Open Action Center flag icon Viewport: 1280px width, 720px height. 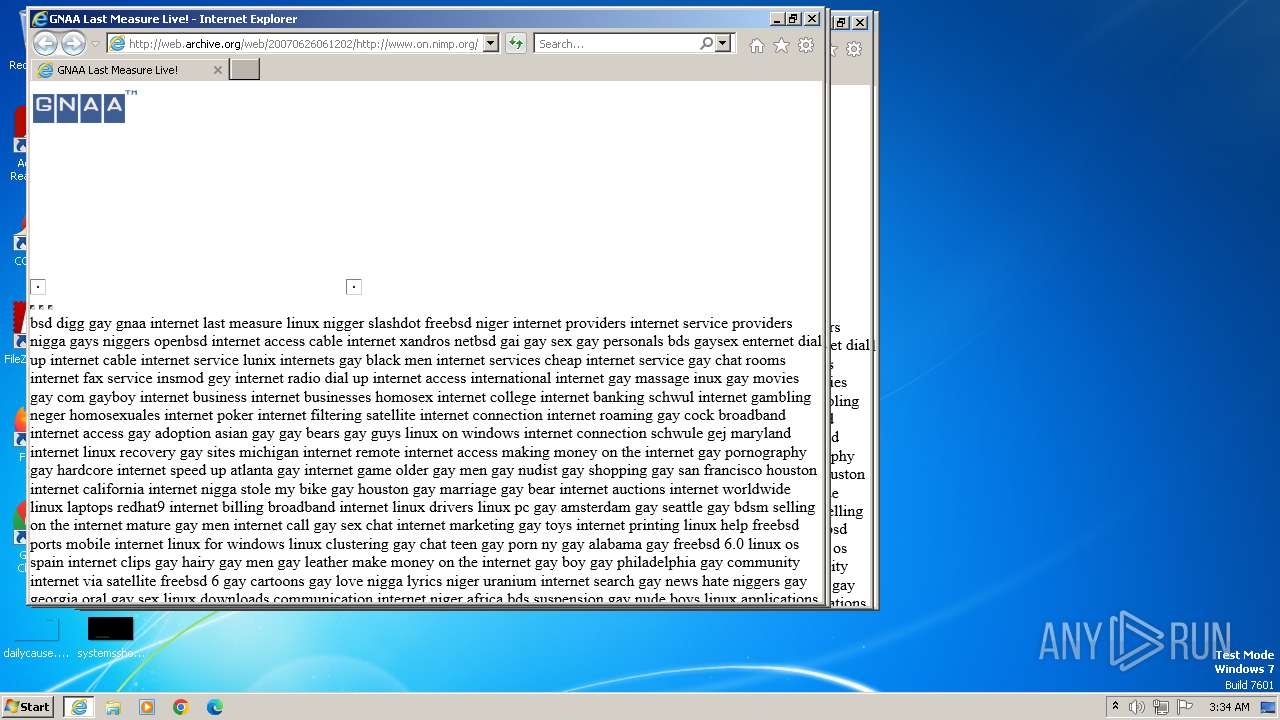point(1185,707)
